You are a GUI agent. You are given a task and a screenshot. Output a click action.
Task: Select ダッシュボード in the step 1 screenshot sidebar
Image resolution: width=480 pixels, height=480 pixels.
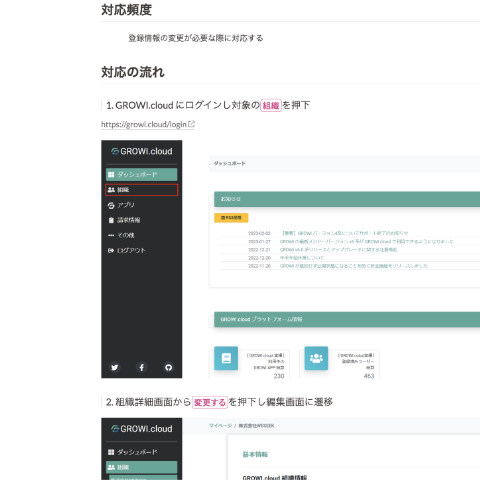[x=141, y=174]
